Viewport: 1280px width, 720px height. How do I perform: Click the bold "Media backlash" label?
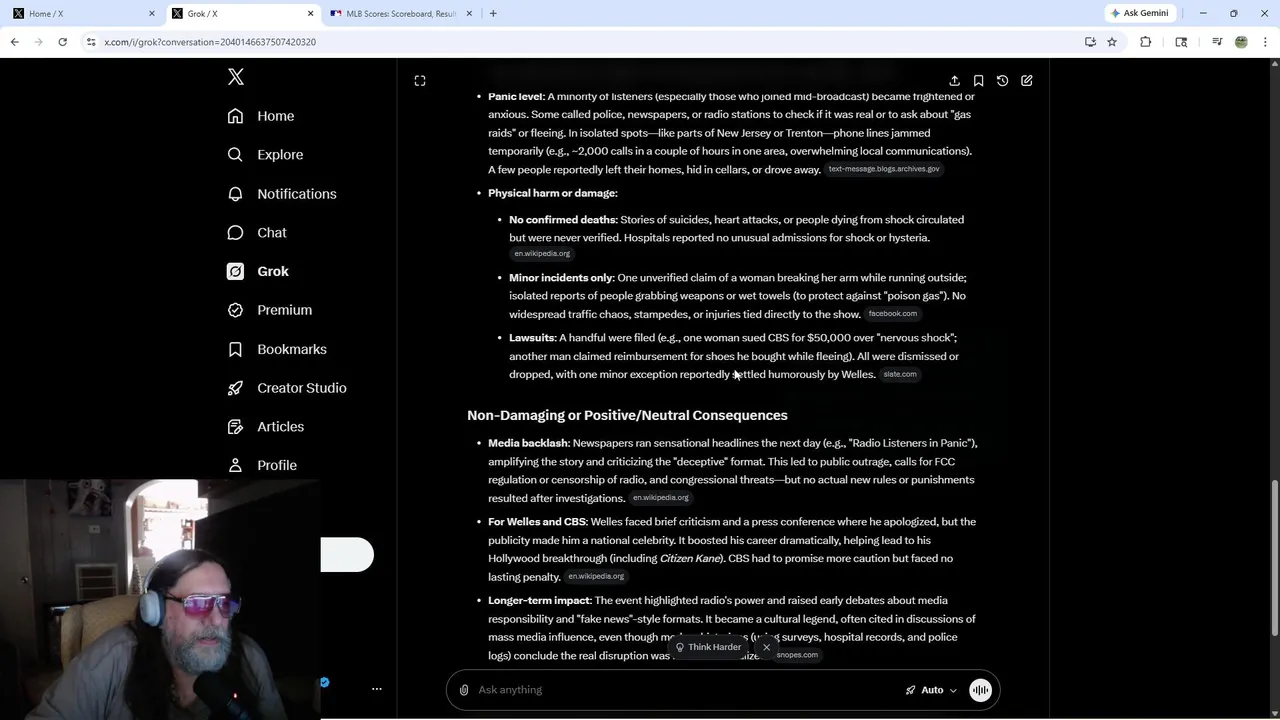point(528,443)
